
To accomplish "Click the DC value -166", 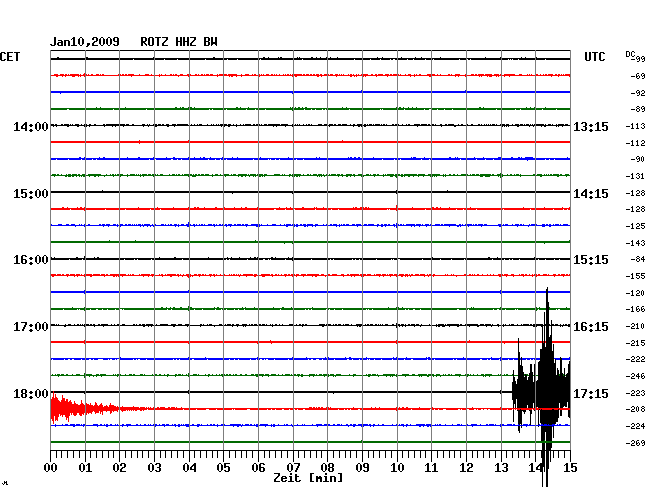I will [x=635, y=309].
